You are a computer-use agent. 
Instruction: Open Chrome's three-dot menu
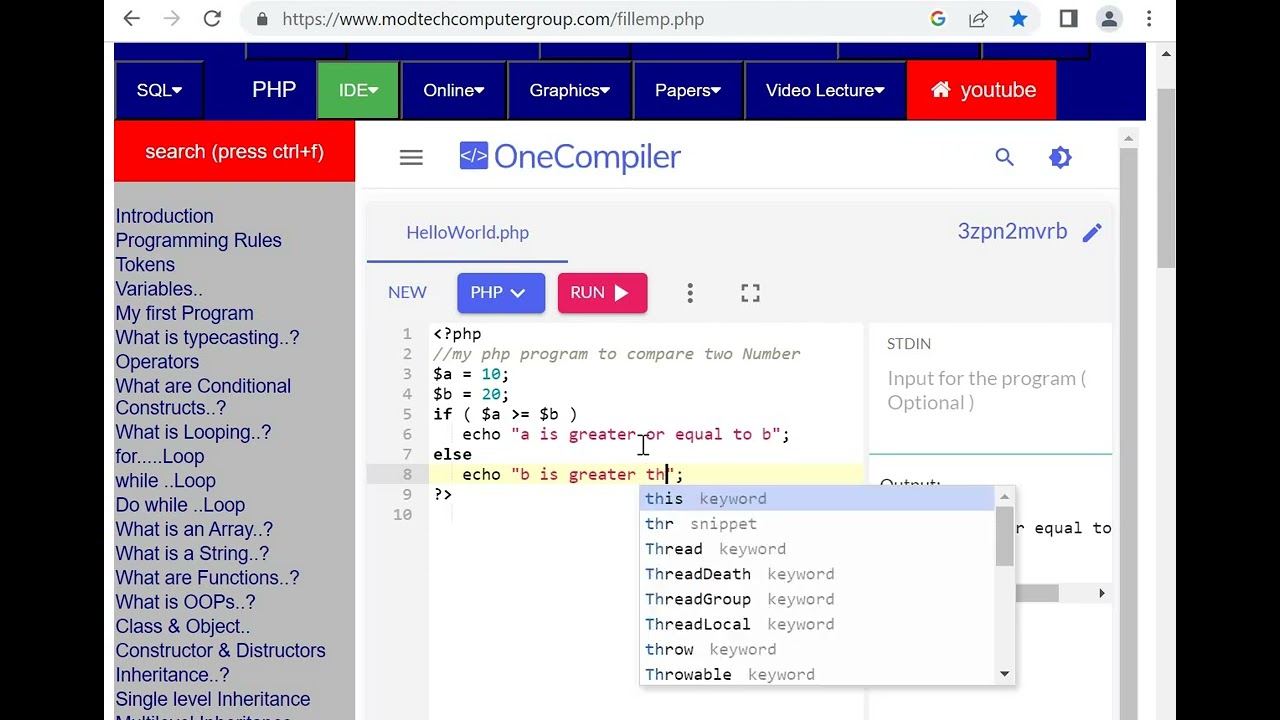tap(1149, 19)
